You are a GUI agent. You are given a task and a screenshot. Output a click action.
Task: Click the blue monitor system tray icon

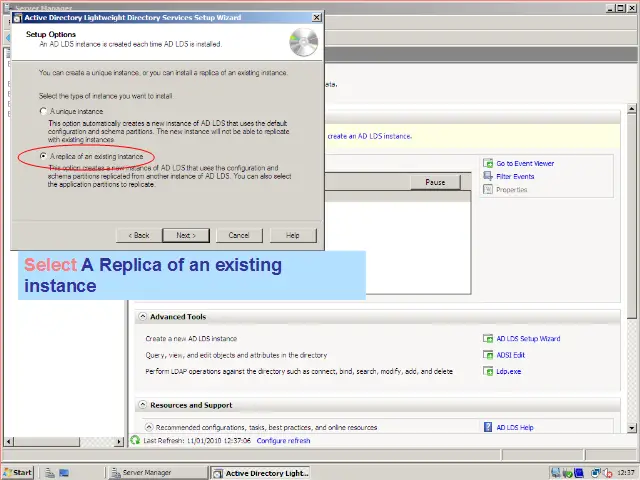coord(579,473)
